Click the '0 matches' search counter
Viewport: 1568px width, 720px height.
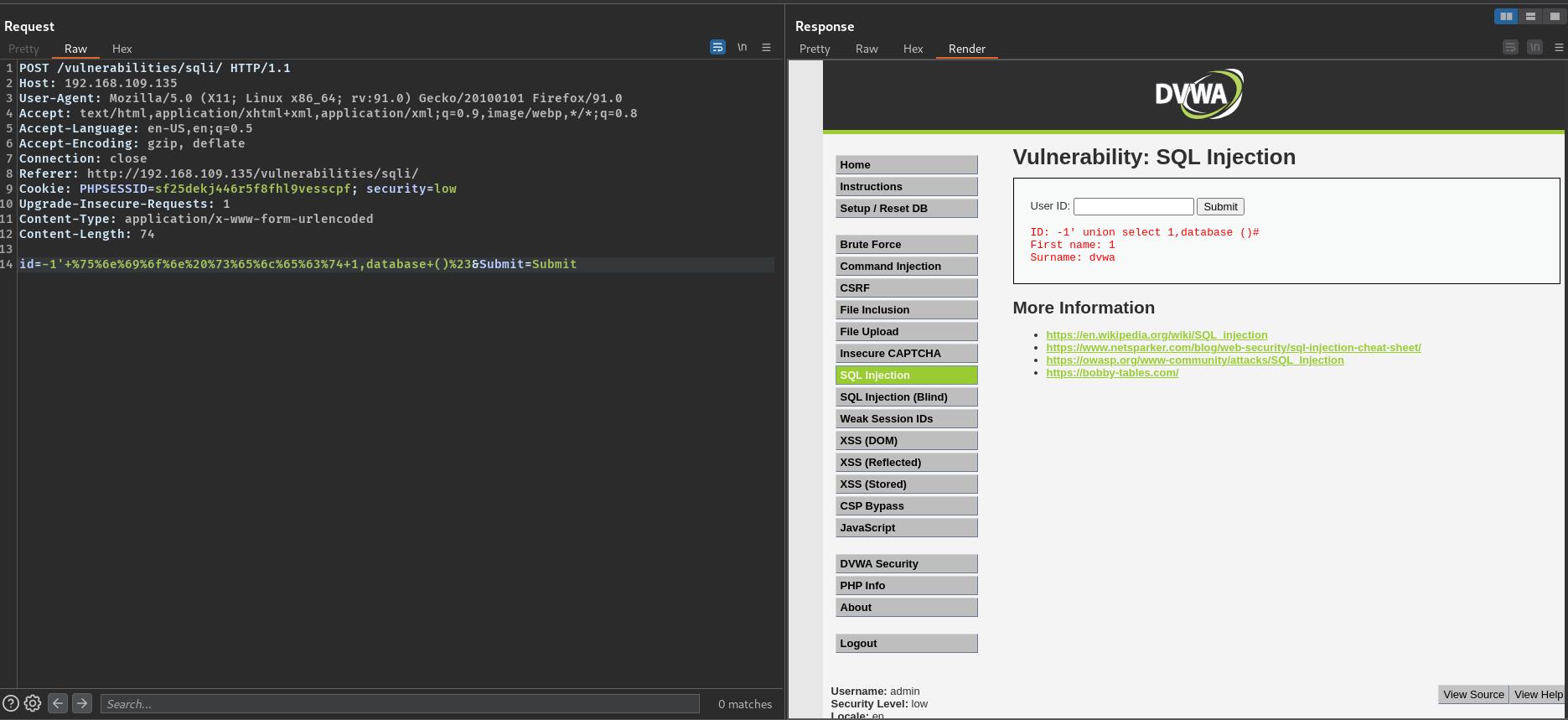[x=745, y=704]
